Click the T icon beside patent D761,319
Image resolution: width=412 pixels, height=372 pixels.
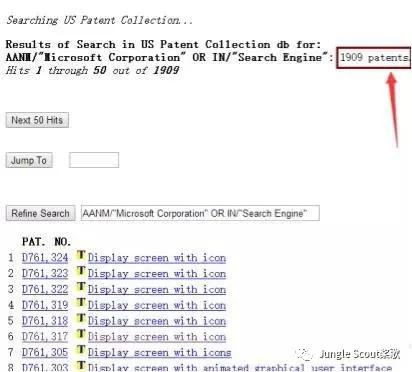click(x=81, y=303)
